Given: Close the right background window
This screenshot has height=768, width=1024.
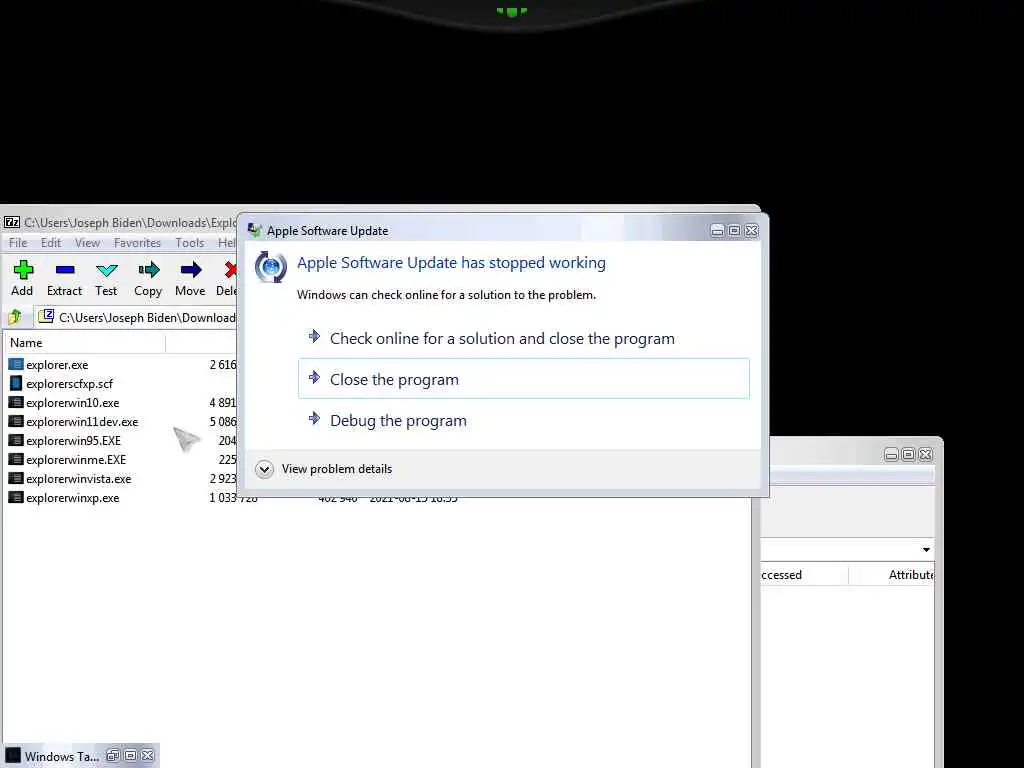Looking at the screenshot, I should [925, 455].
